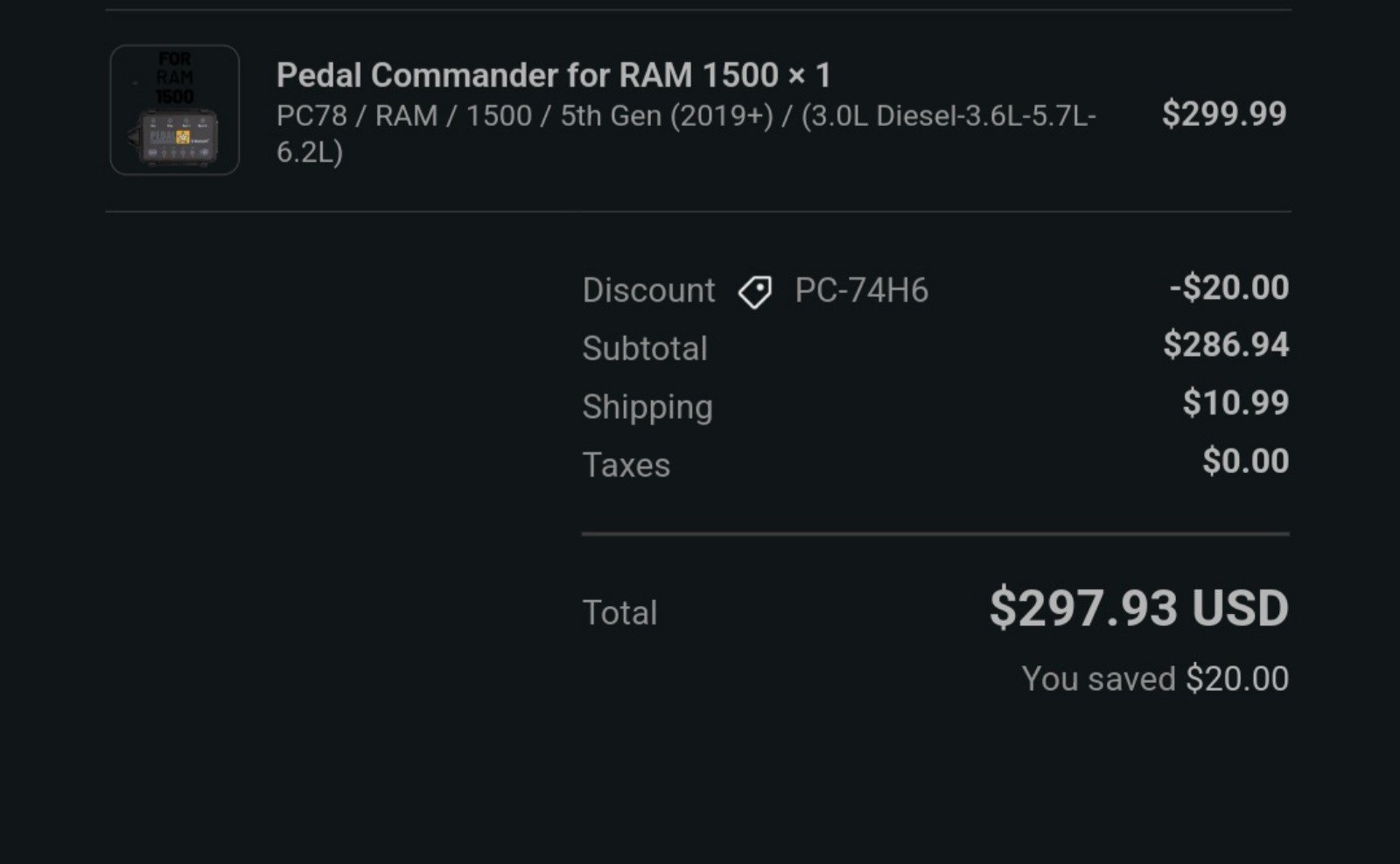Click the $299.99 item price

point(1223,114)
